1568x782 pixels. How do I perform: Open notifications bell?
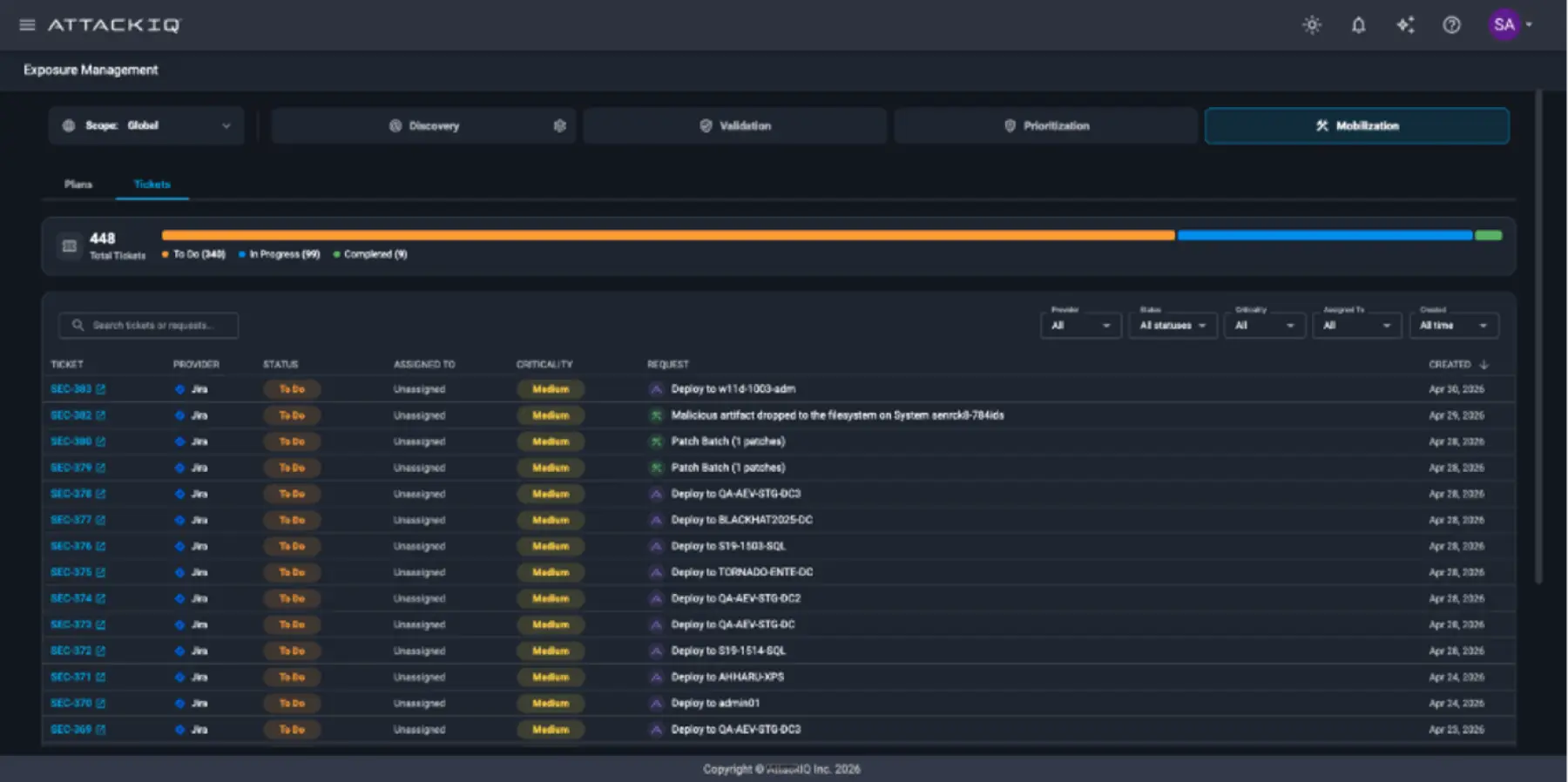click(1358, 25)
